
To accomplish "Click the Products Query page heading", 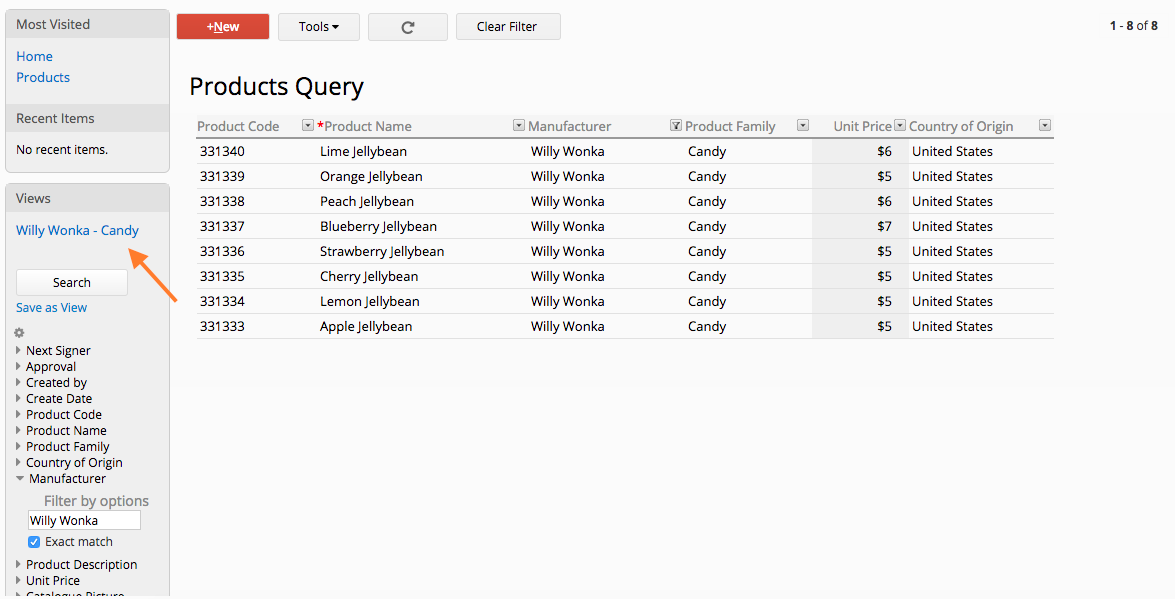I will [277, 87].
